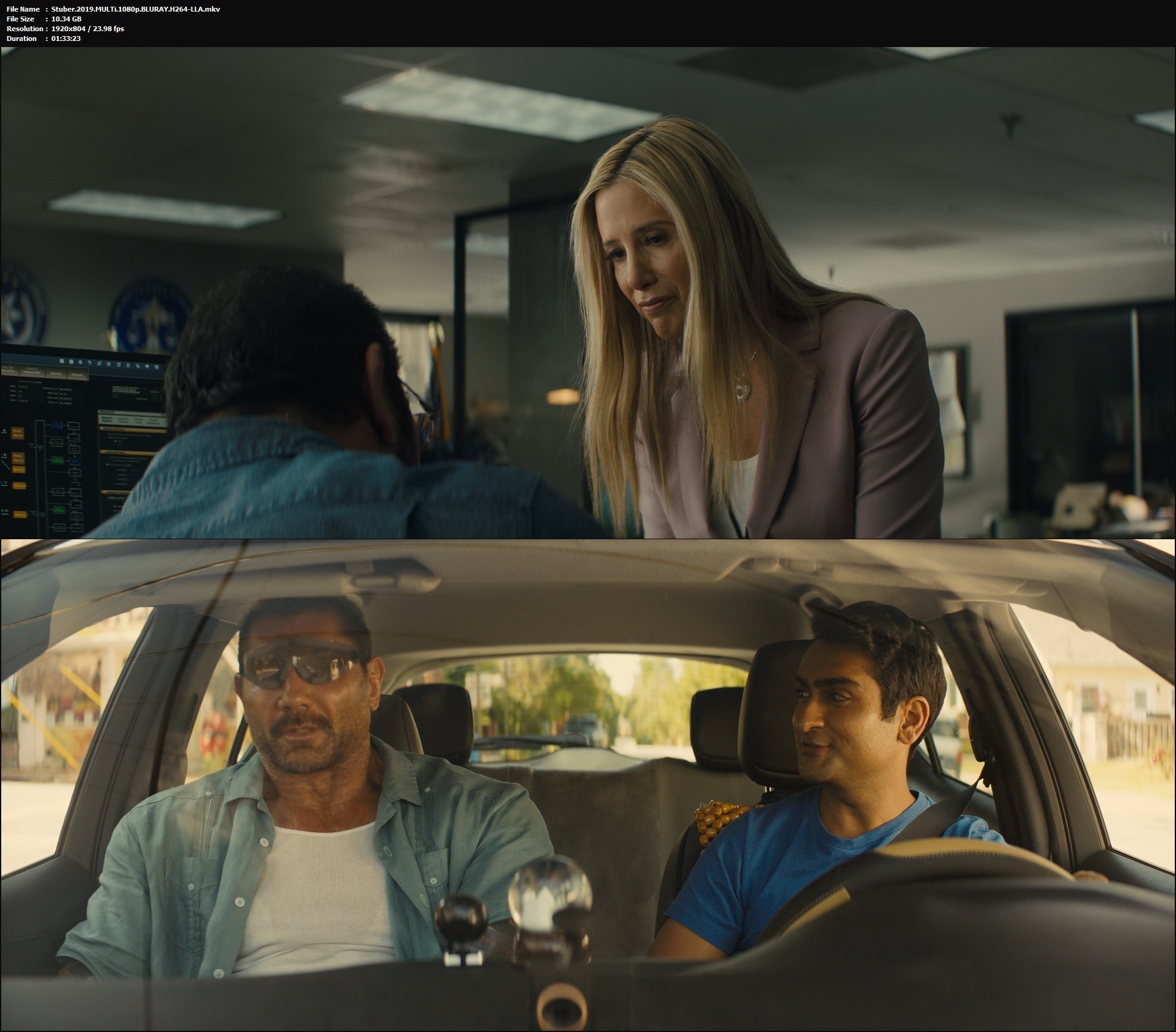Click the Duration label

pyautogui.click(x=21, y=39)
